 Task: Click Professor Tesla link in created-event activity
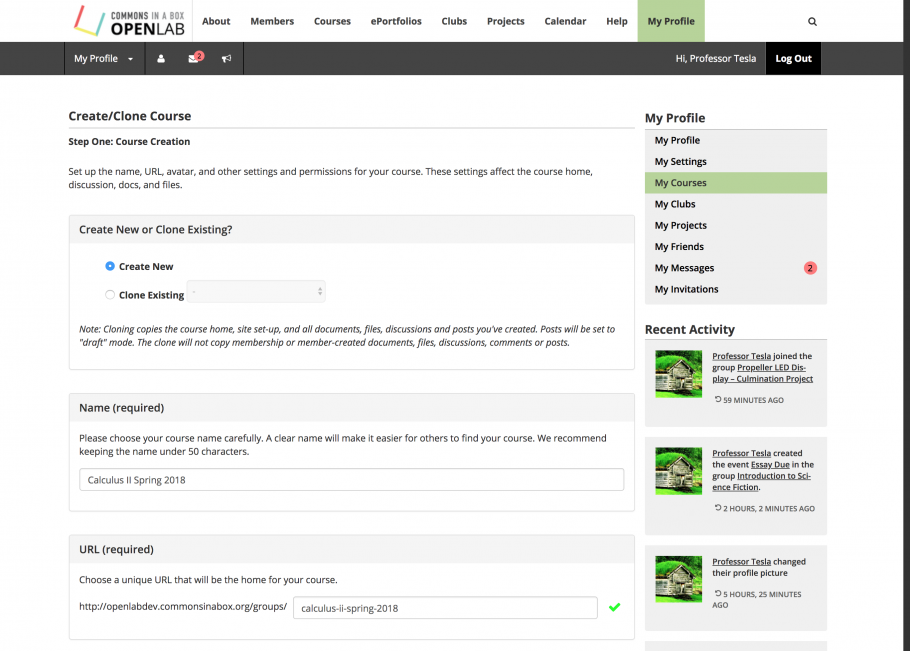741,453
